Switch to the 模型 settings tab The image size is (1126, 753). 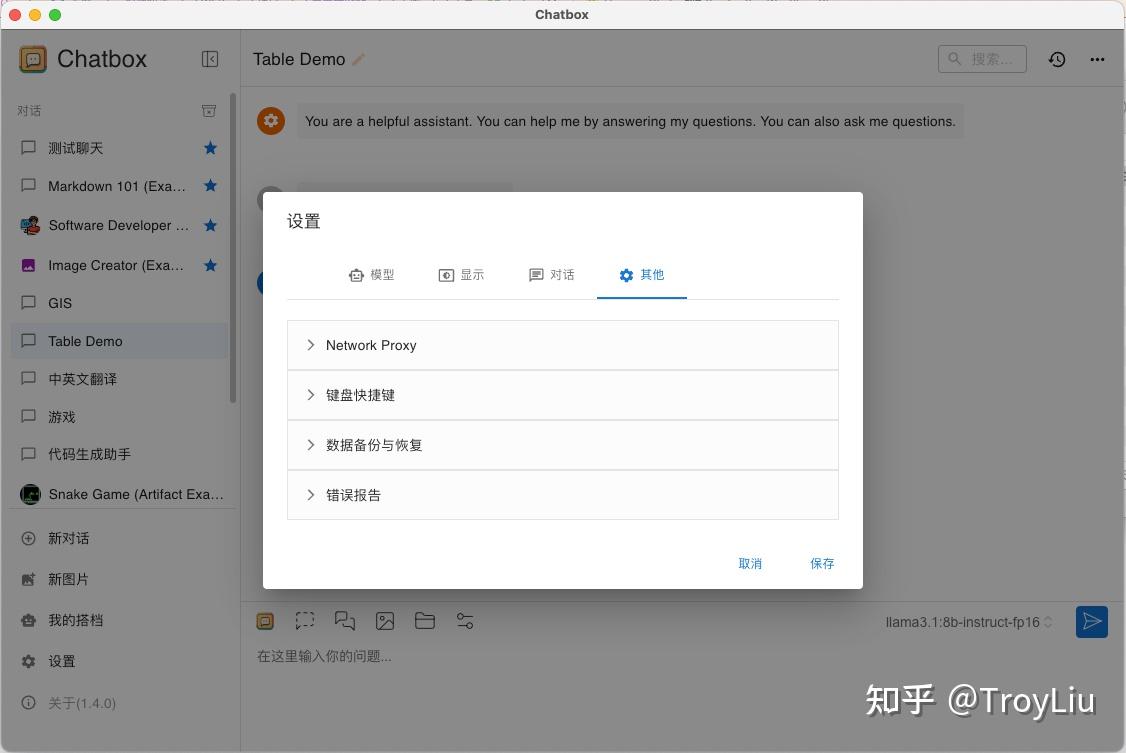(372, 275)
